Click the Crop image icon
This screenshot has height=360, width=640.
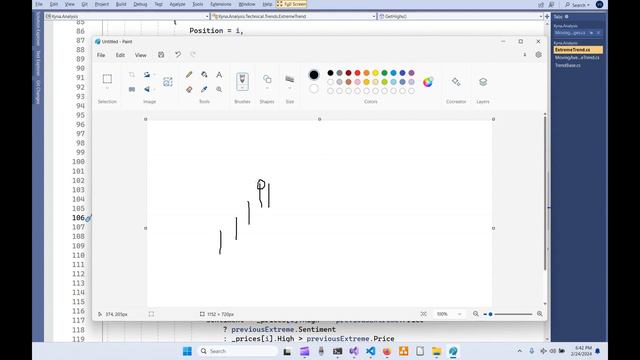tap(132, 75)
